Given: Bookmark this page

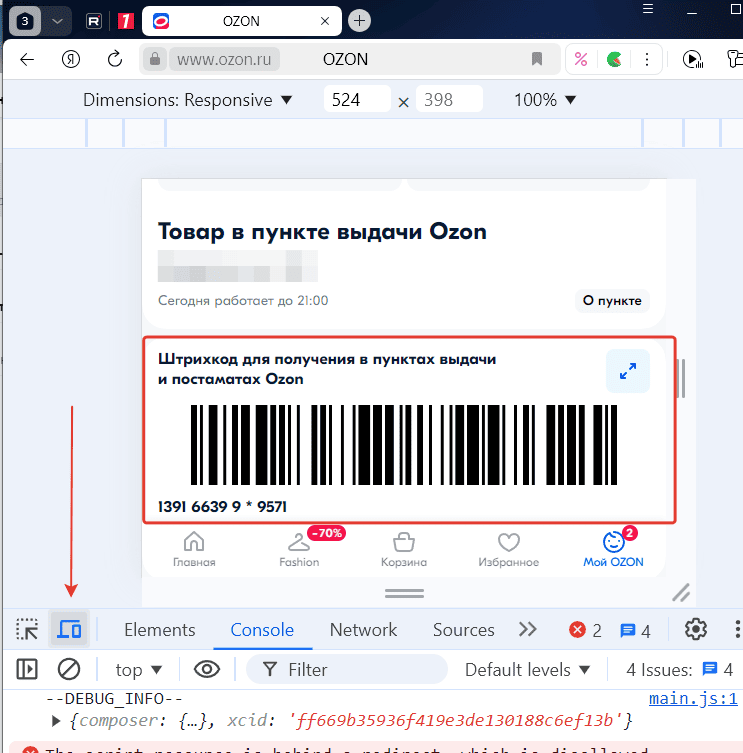Looking at the screenshot, I should (537, 59).
